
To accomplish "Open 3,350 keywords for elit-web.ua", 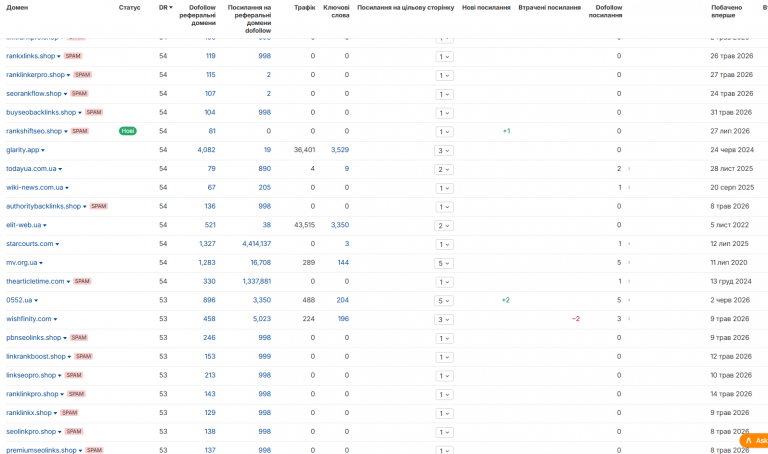I will 340,225.
